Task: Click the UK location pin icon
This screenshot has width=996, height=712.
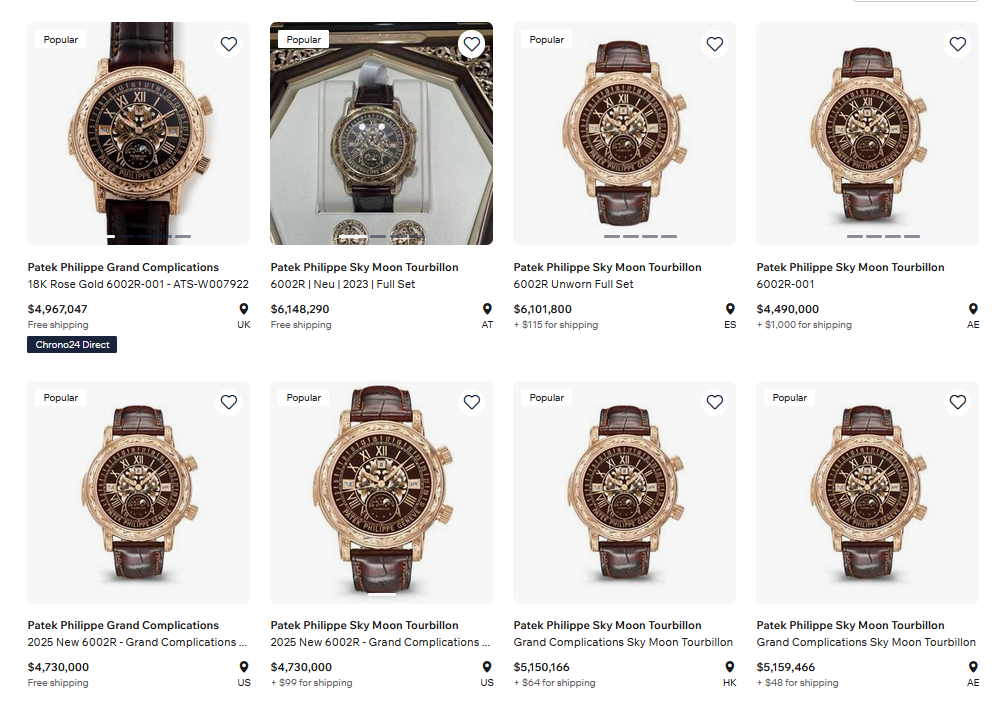Action: pyautogui.click(x=244, y=309)
